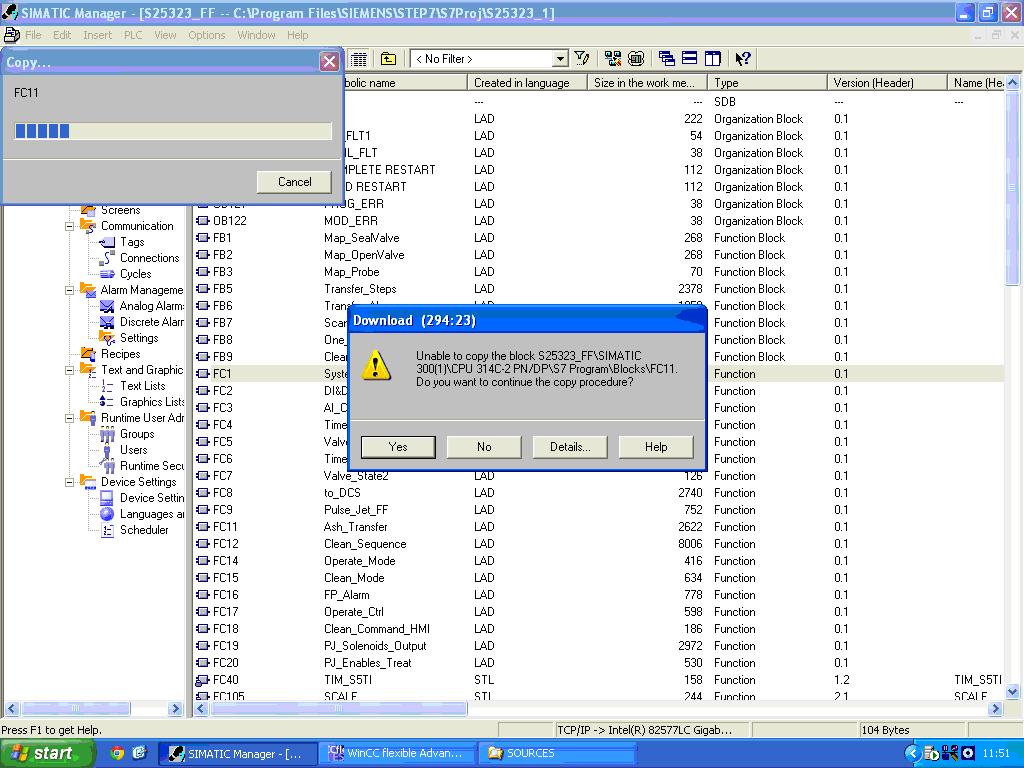Open the PLC menu
1024x768 pixels.
(x=133, y=35)
